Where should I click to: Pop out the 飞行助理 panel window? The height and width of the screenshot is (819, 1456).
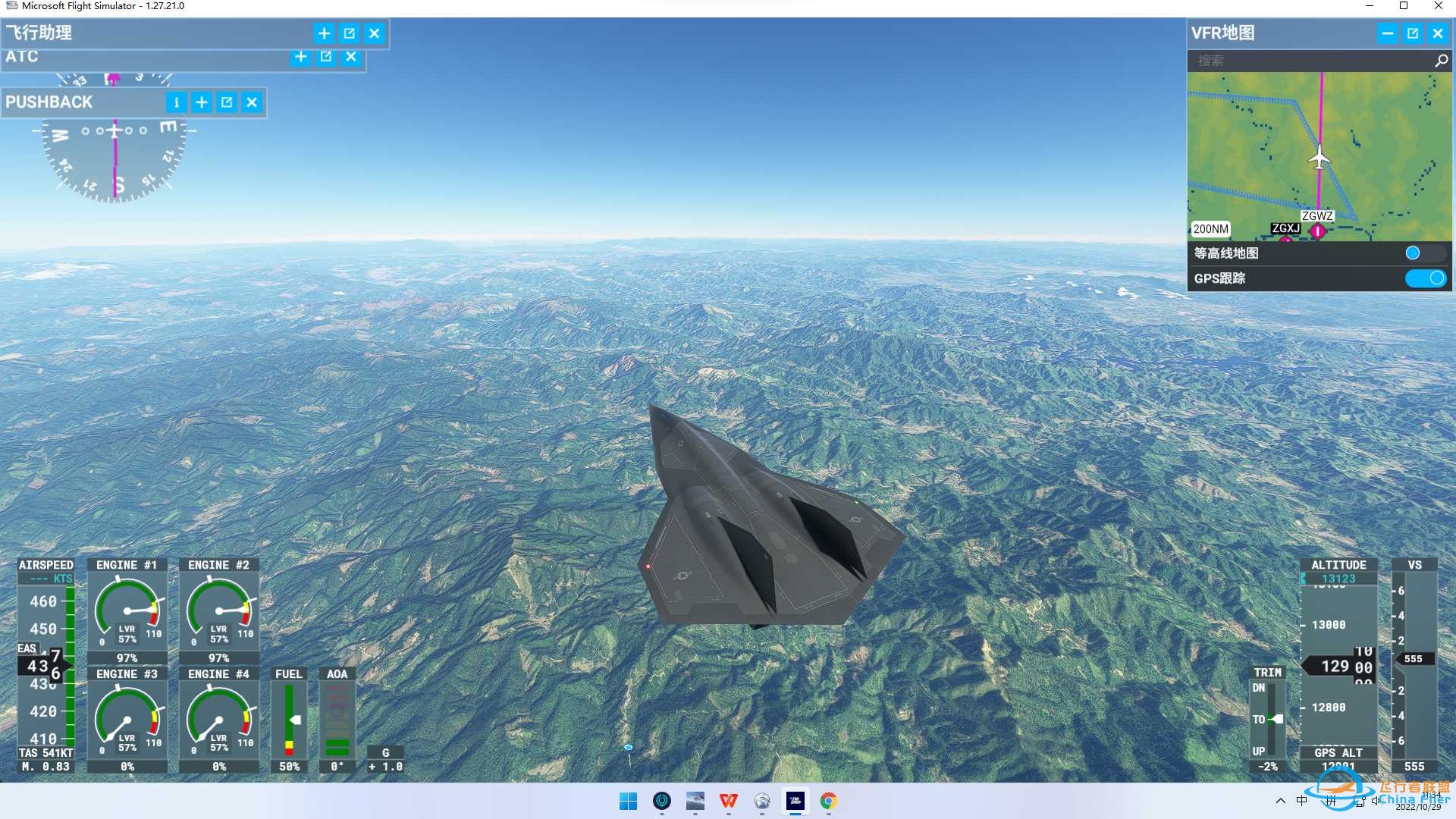[349, 33]
